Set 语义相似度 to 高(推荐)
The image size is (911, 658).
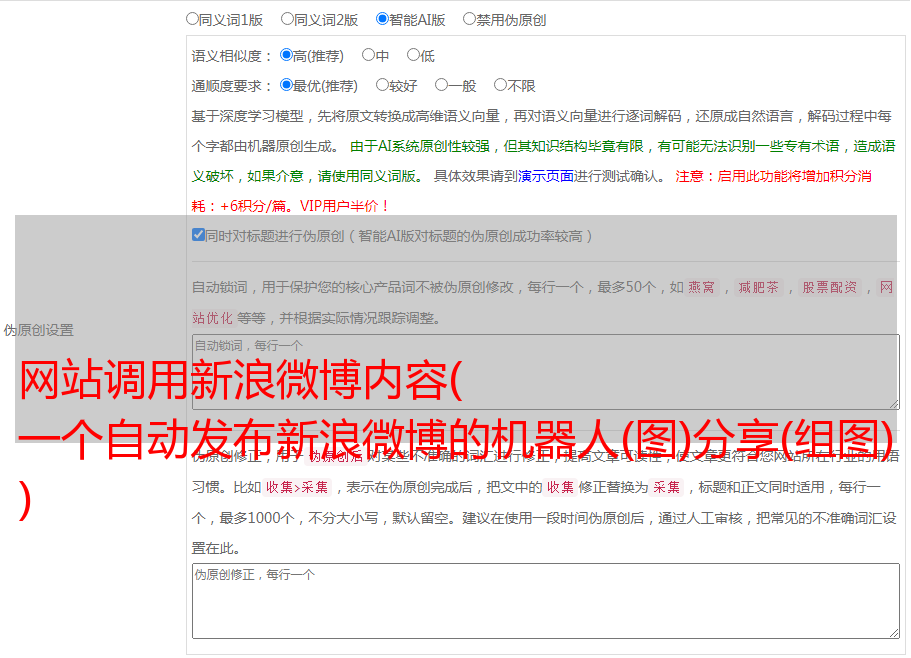click(x=286, y=55)
